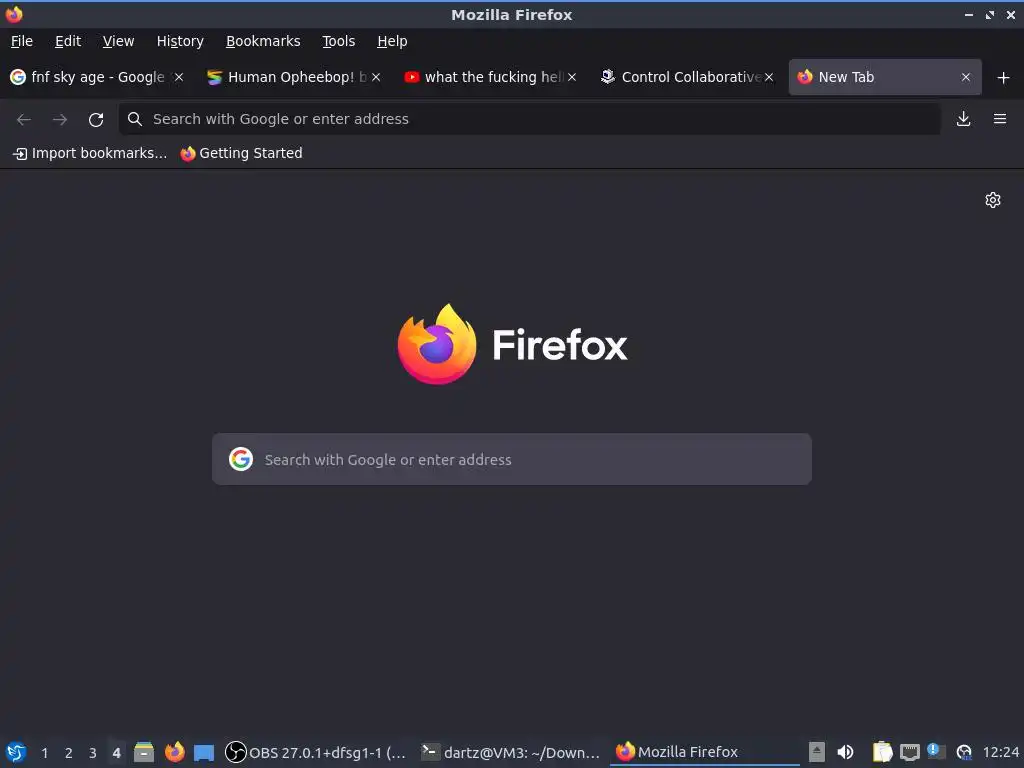The image size is (1024, 768).
Task: Close the 'Human Opheebop!' tab
Action: (376, 77)
